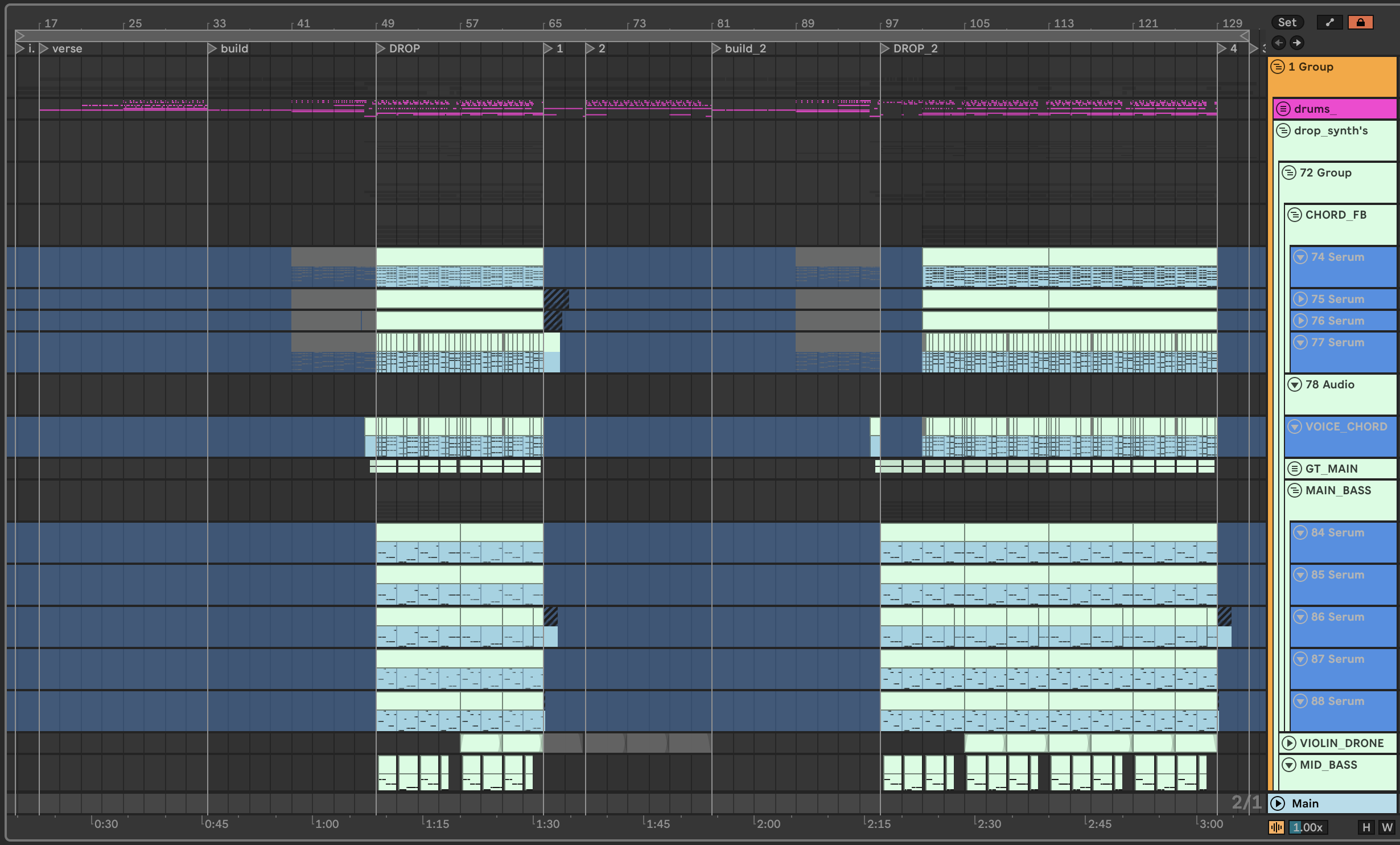1400x845 pixels.
Task: Select the VOICE_CHORD track header
Action: point(1346,426)
